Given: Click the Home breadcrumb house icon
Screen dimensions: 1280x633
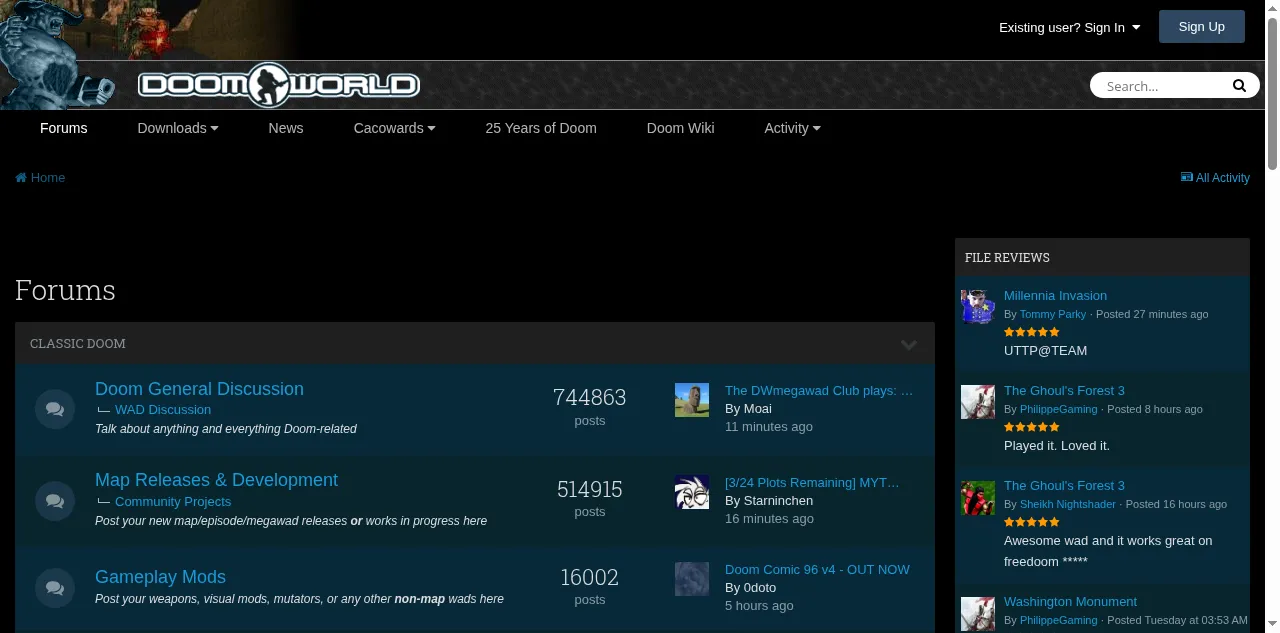Looking at the screenshot, I should coord(21,178).
